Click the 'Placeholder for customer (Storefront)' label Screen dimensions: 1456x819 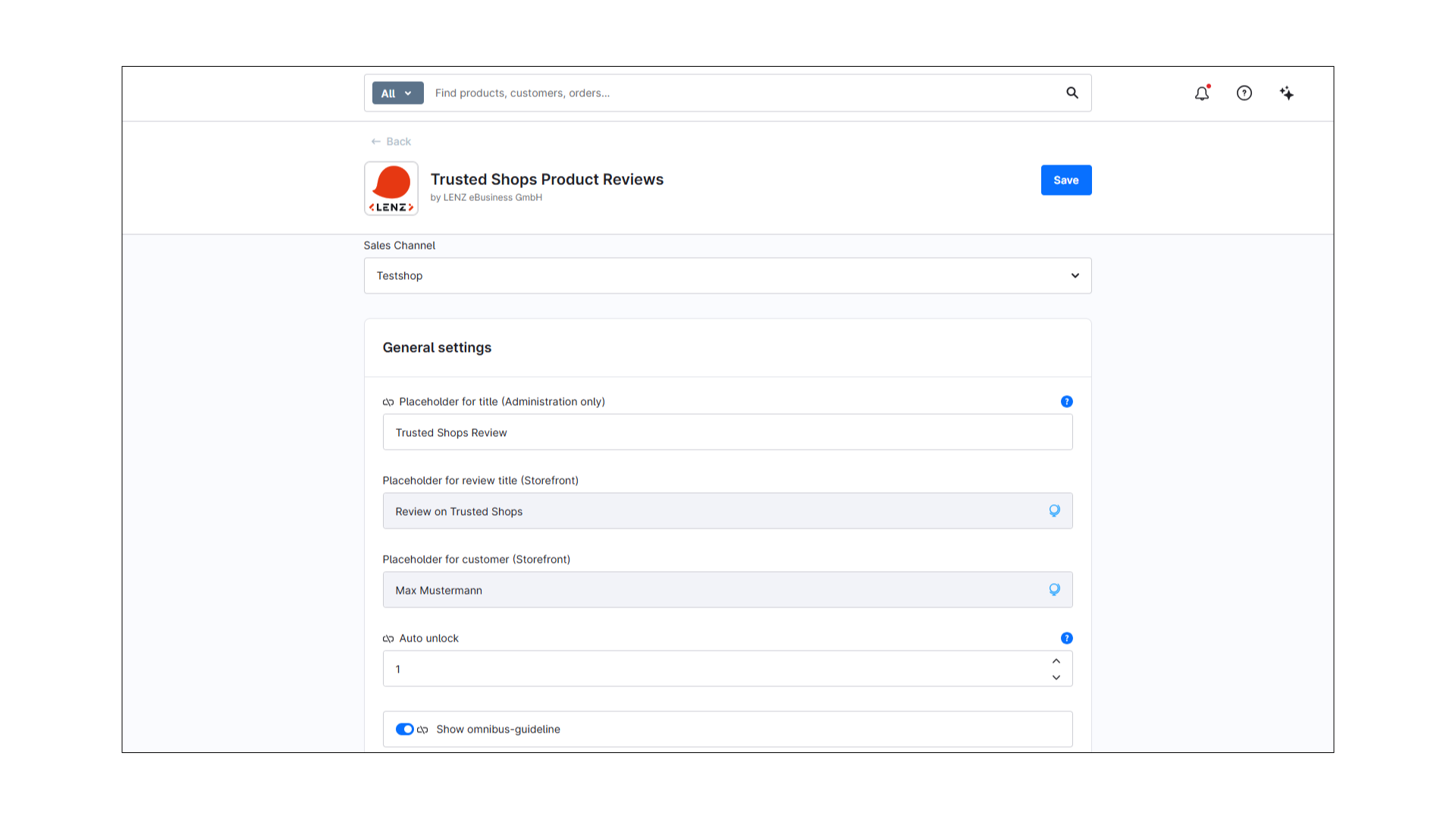pos(476,560)
